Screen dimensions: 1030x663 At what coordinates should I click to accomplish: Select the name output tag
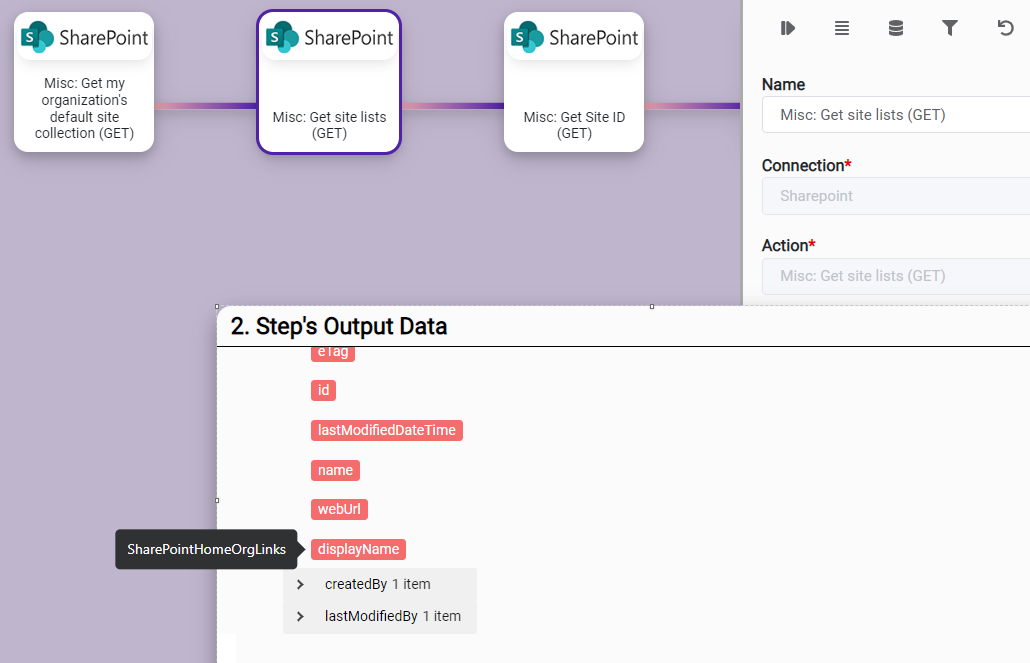click(335, 470)
